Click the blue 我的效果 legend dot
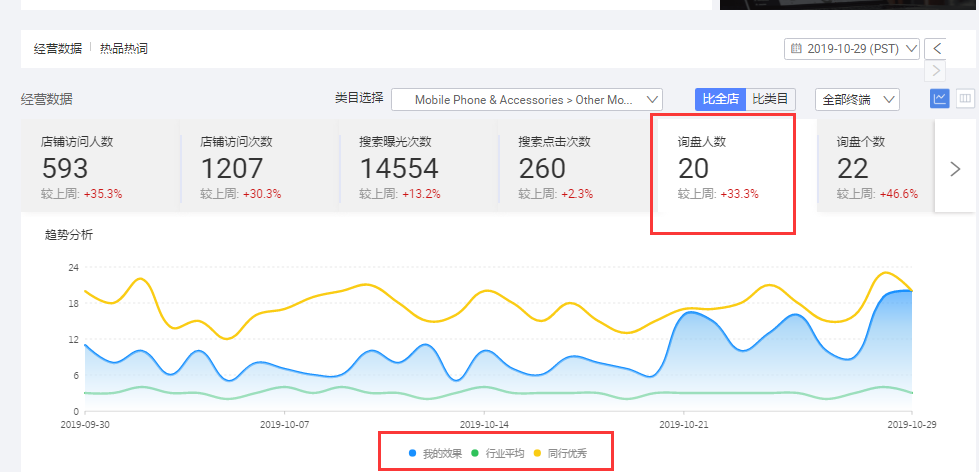979x472 pixels. [x=413, y=454]
